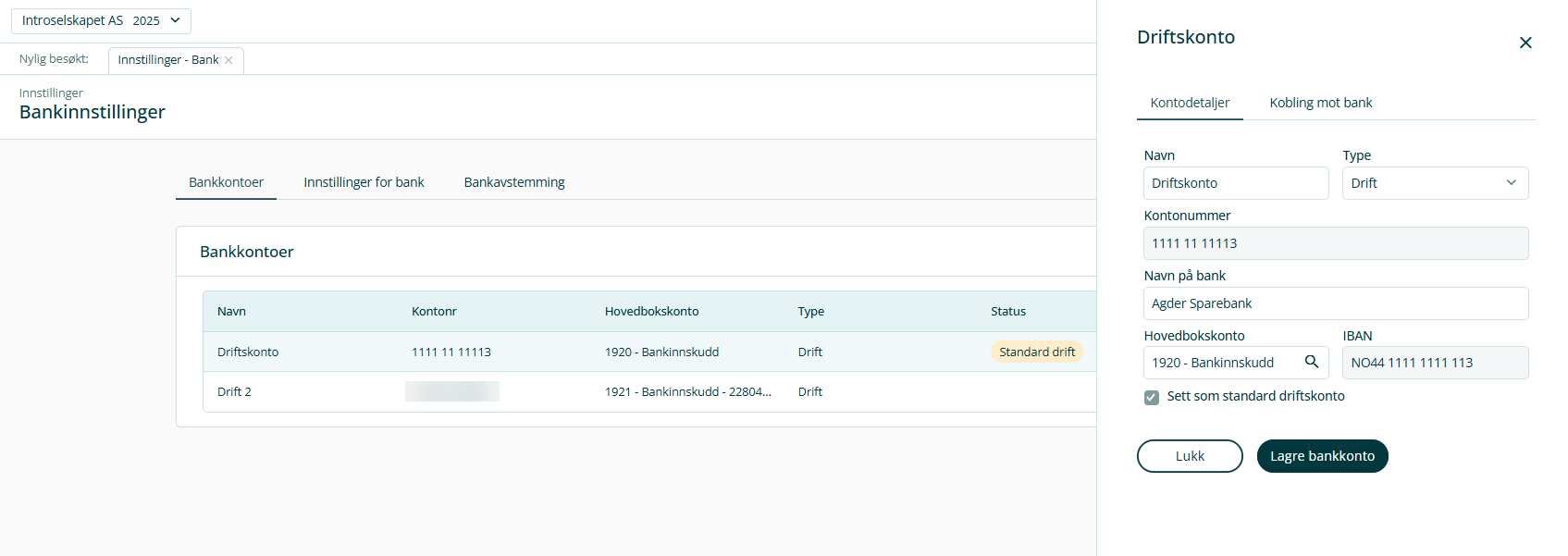Expand the Introselskapet AS 2025 company selector
Screen dimensions: 1568x556
(101, 20)
